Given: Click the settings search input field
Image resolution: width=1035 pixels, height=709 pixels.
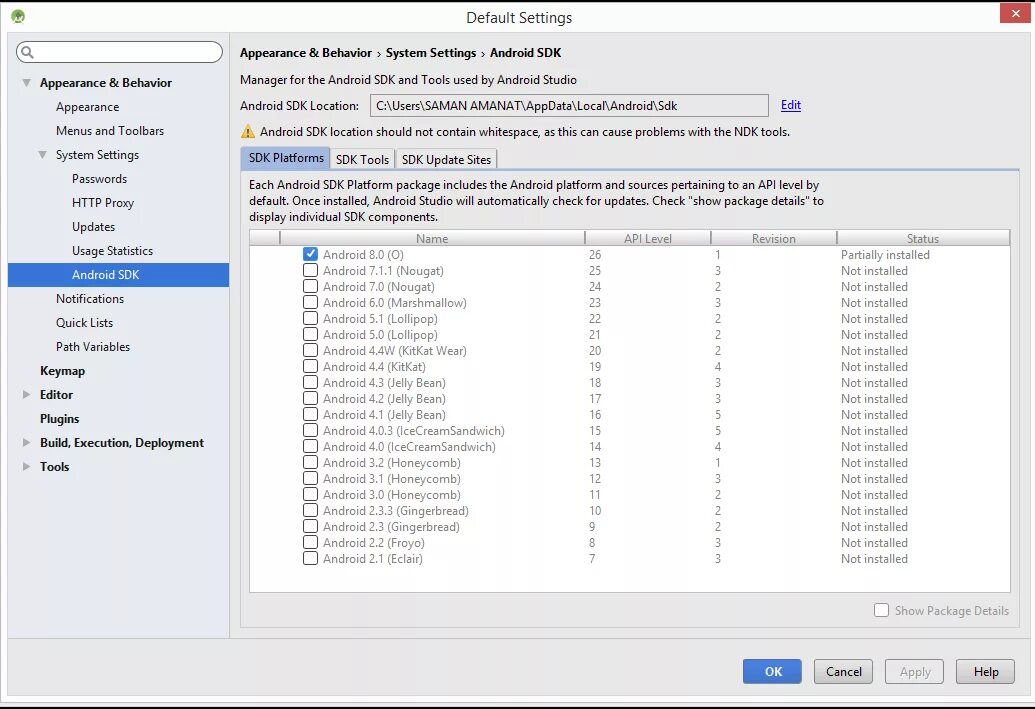Looking at the screenshot, I should click(x=119, y=52).
